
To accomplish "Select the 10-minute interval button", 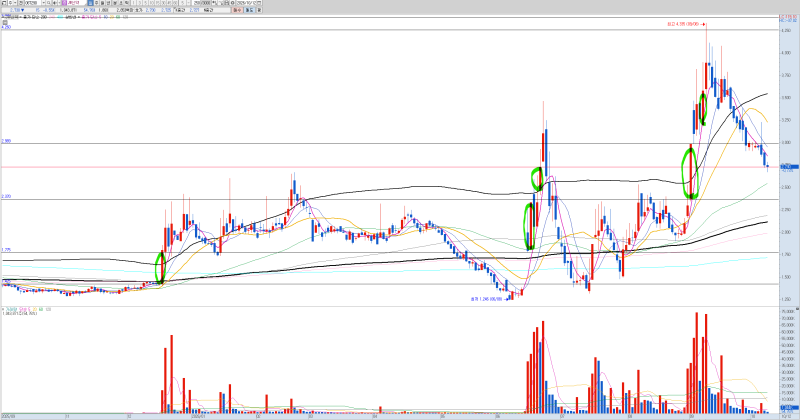I will point(152,3).
